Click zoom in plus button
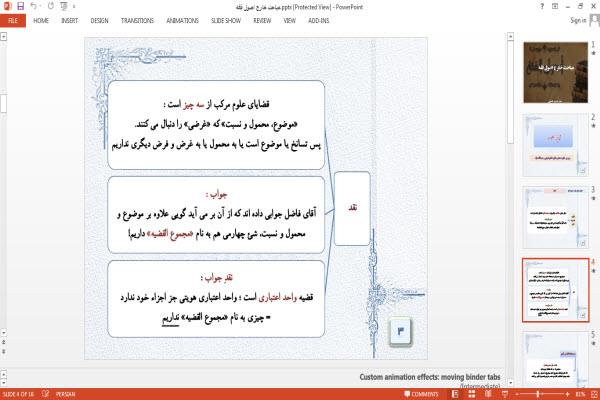This screenshot has width=600, height=400. point(567,394)
